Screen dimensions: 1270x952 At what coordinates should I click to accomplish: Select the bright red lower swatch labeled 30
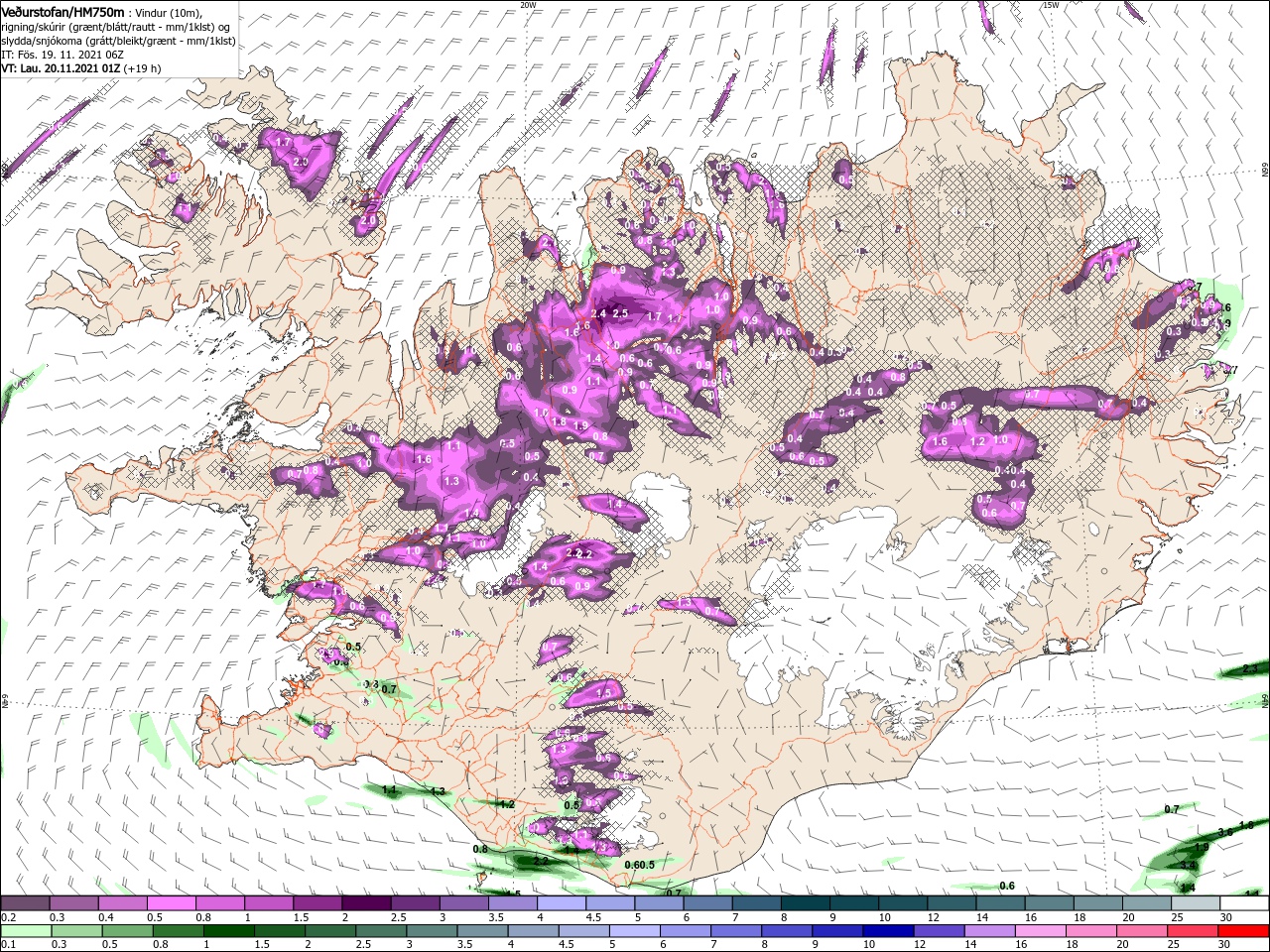[x=1242, y=931]
